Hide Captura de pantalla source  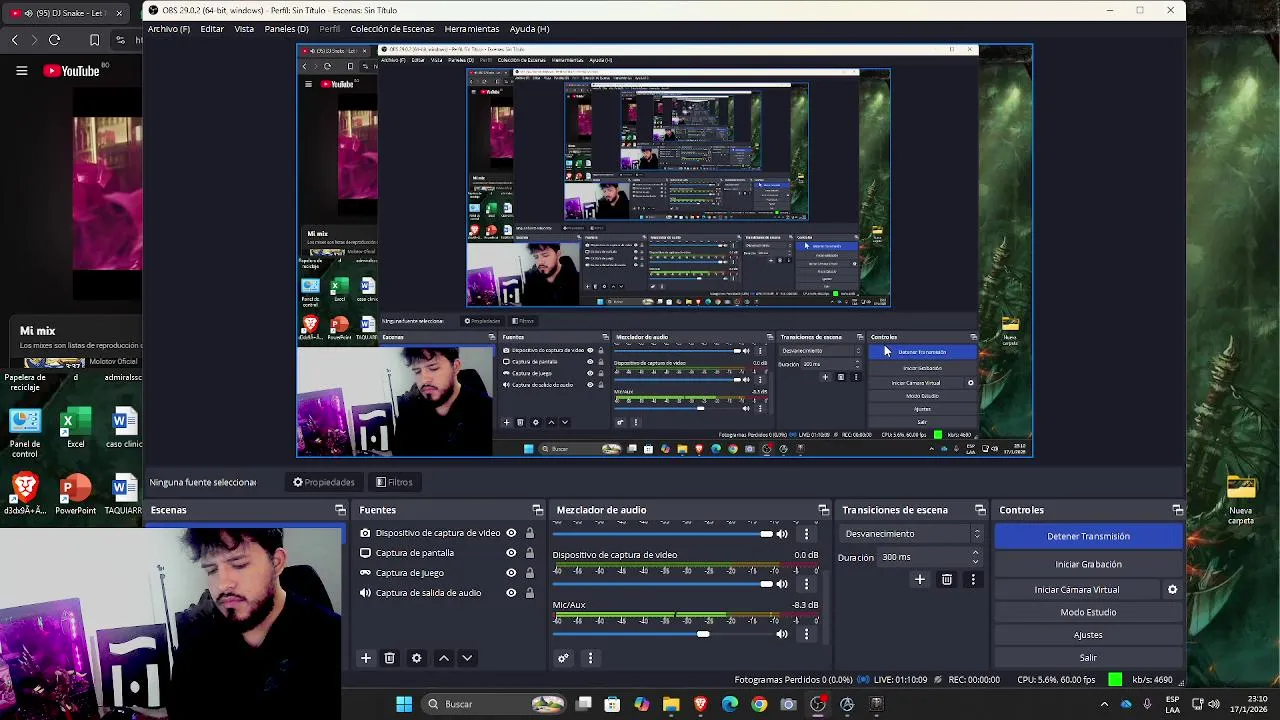coord(511,553)
